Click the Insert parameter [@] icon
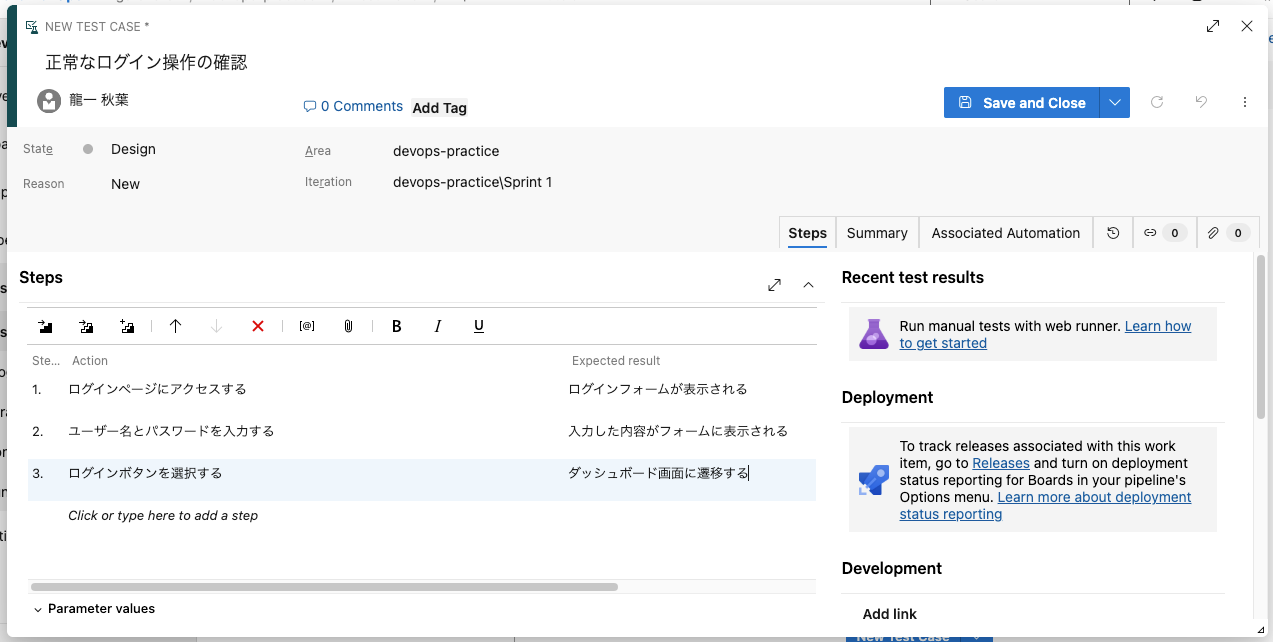Screen dimensions: 1273x642 coord(307,326)
